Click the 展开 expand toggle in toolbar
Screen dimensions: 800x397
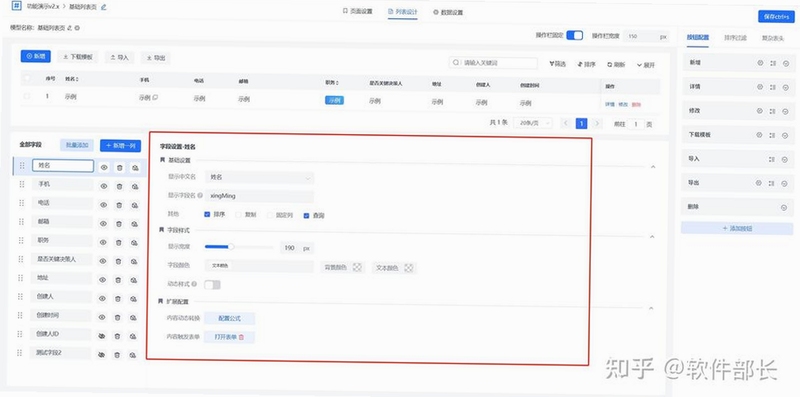coord(645,65)
